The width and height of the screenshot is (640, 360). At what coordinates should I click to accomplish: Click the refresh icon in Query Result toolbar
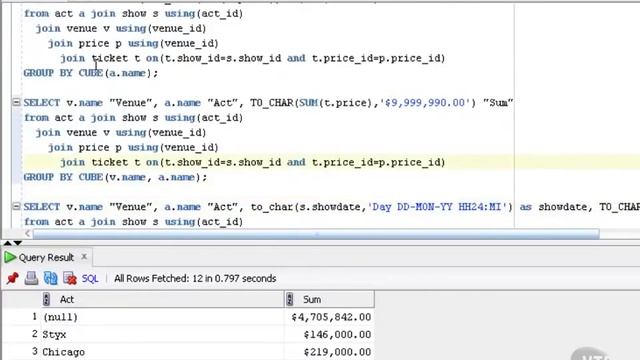(51, 278)
